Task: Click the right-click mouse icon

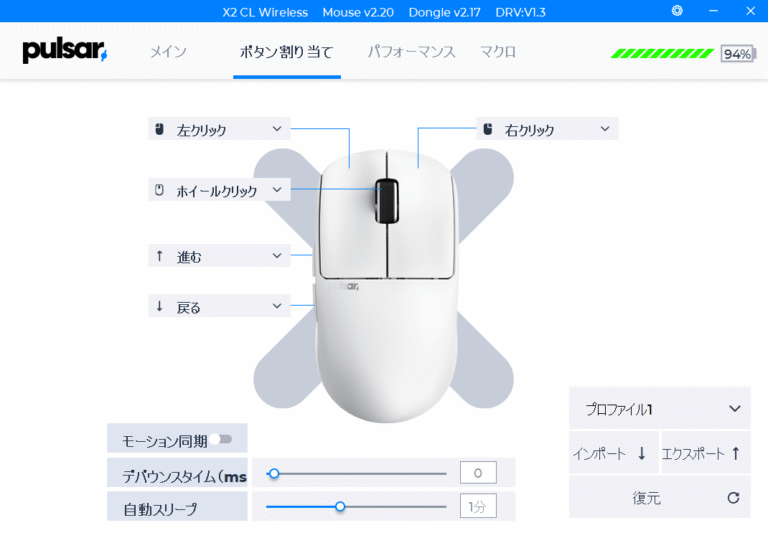Action: pyautogui.click(x=487, y=129)
